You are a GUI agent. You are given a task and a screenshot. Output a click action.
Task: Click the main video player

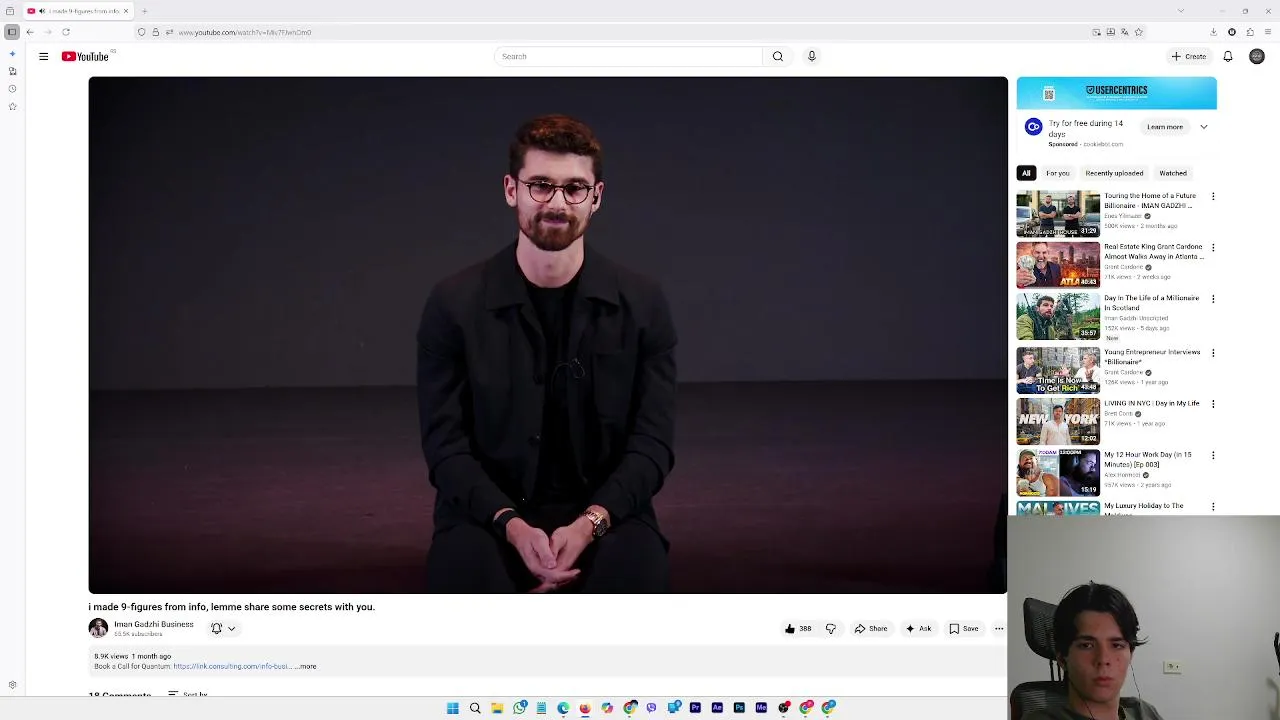[548, 335]
